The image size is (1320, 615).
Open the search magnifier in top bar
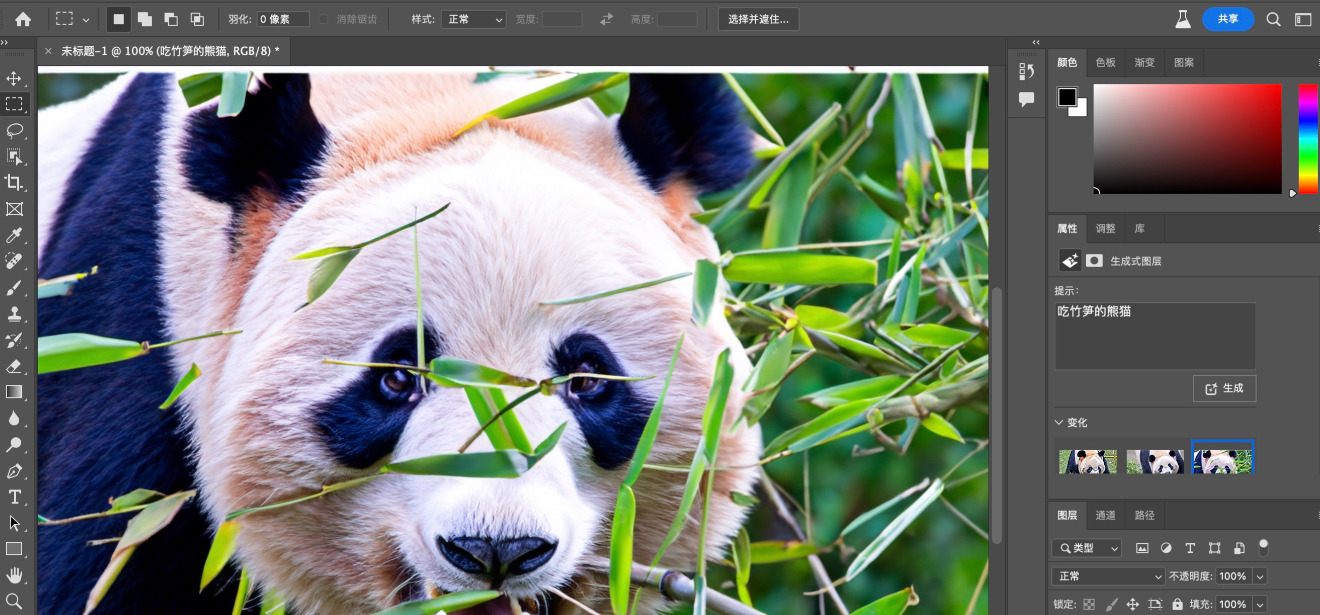[1273, 19]
